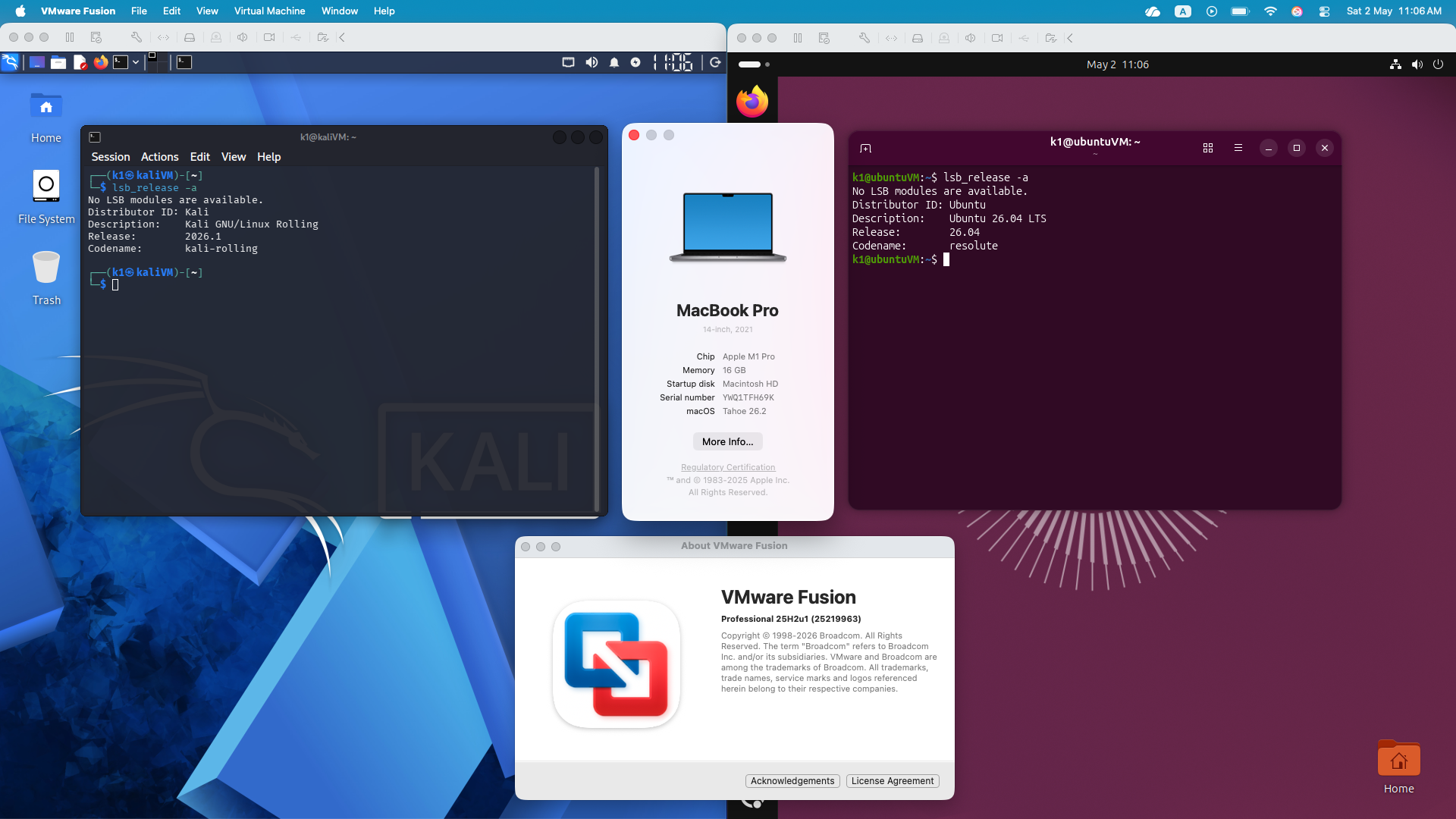
Task: Click camera icon in Kali VM window toolbar
Action: click(269, 37)
